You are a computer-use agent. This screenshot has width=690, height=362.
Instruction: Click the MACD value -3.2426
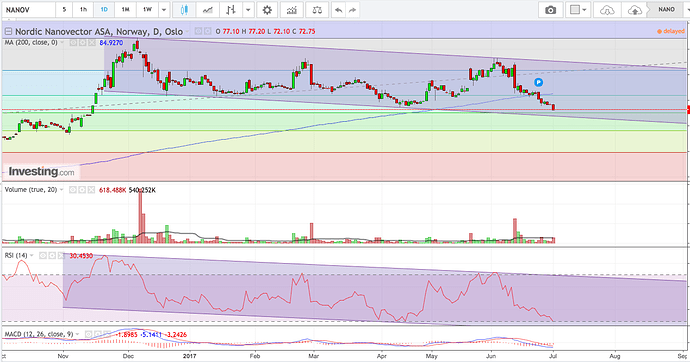[176, 334]
